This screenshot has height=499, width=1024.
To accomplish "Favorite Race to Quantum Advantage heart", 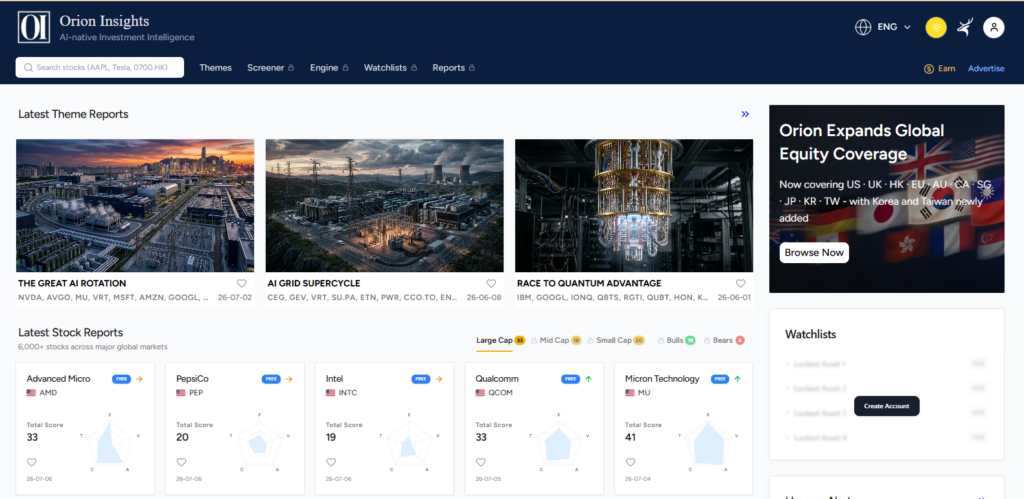I will point(741,283).
